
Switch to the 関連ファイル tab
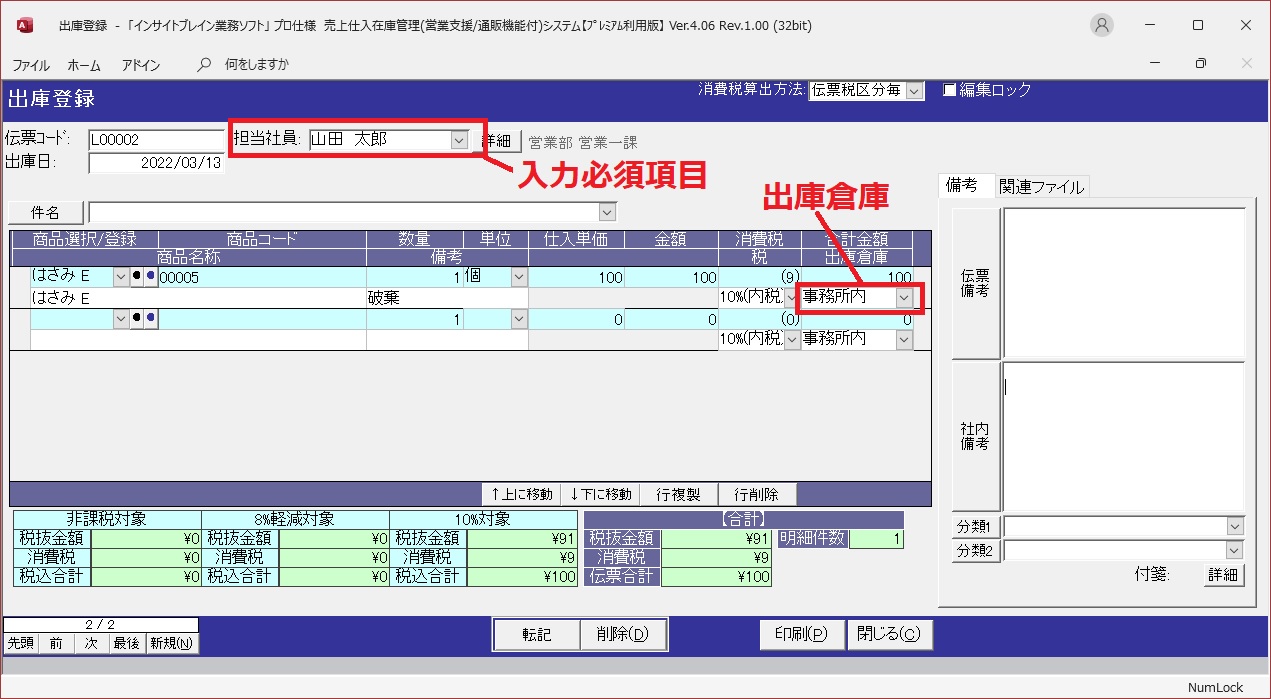coord(1041,186)
